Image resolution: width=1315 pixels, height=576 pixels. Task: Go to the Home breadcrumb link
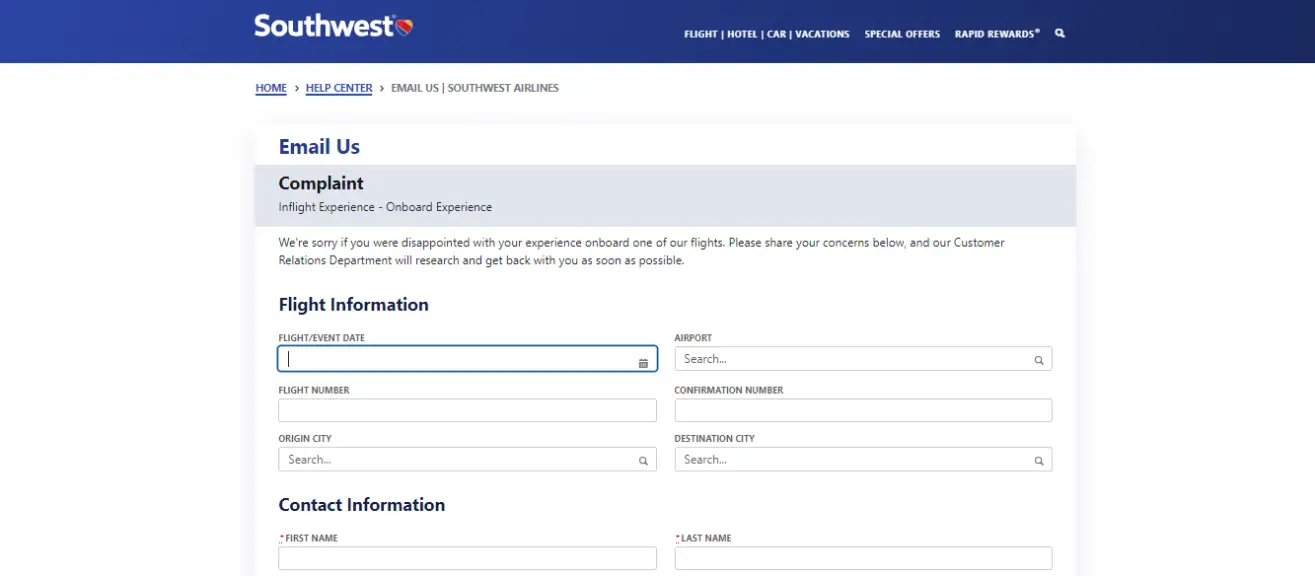[x=271, y=88]
